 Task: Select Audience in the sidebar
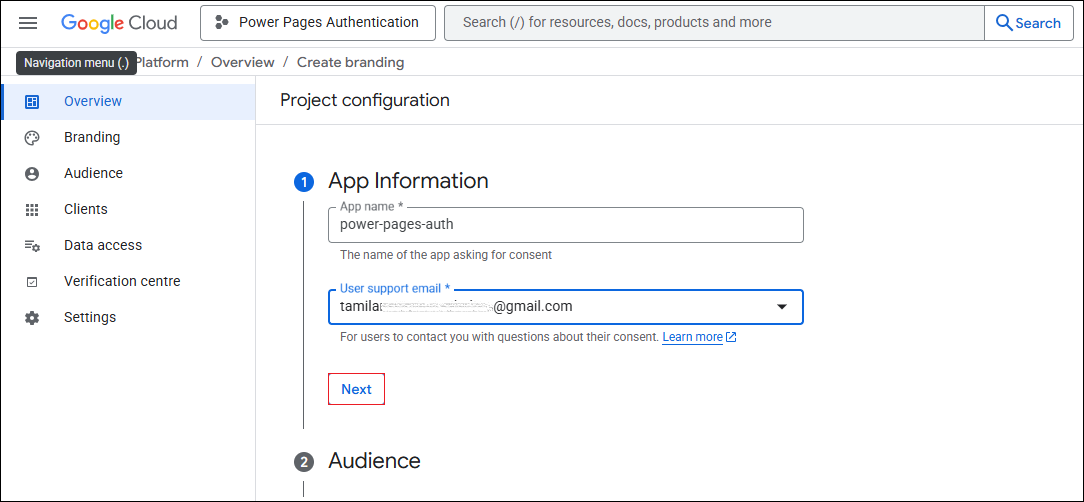128,174
